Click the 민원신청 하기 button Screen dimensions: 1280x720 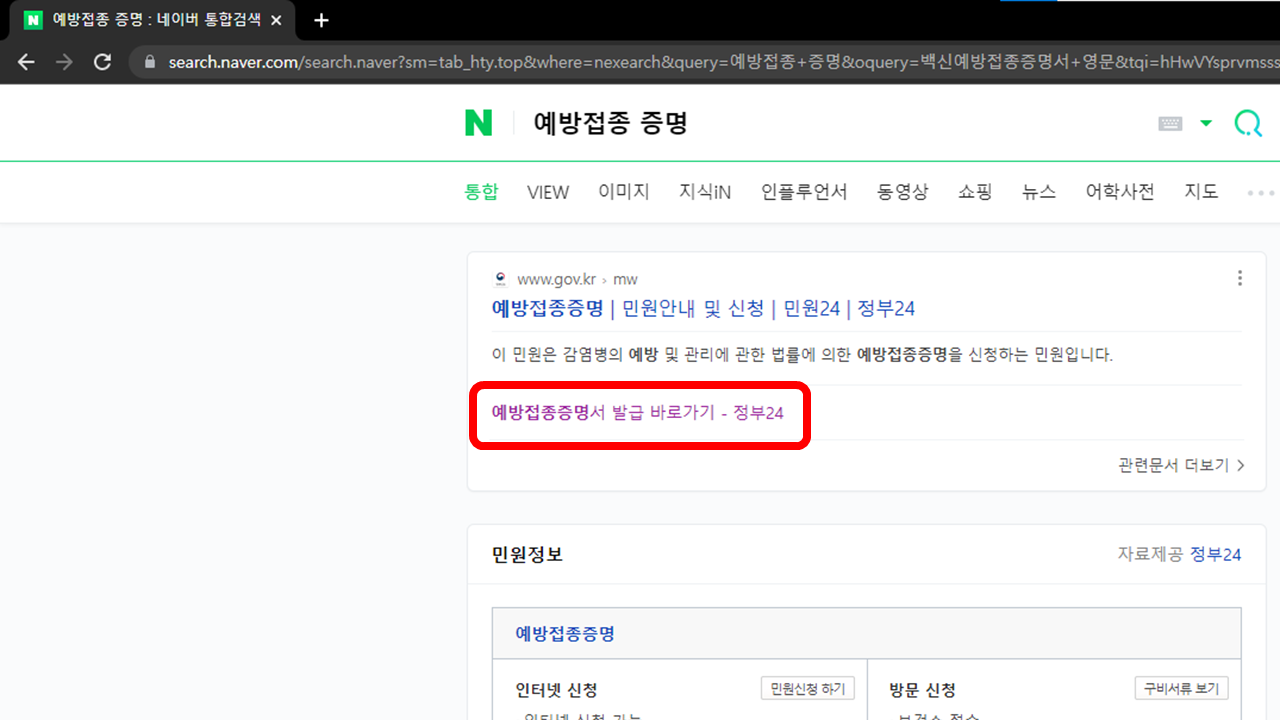tap(808, 688)
